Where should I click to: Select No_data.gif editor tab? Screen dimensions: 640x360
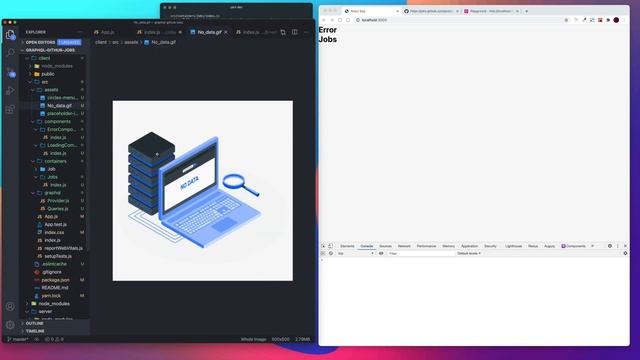click(x=209, y=32)
